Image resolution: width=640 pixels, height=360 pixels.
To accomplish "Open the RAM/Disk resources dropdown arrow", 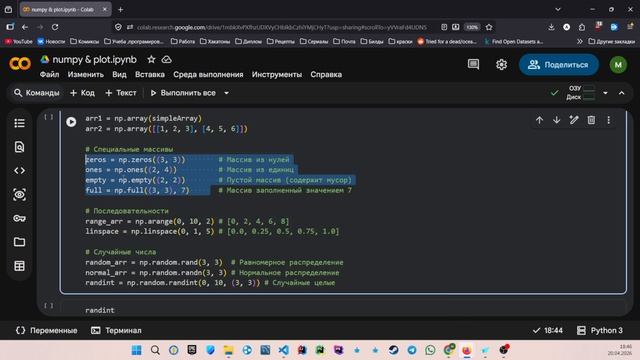I will [x=605, y=93].
